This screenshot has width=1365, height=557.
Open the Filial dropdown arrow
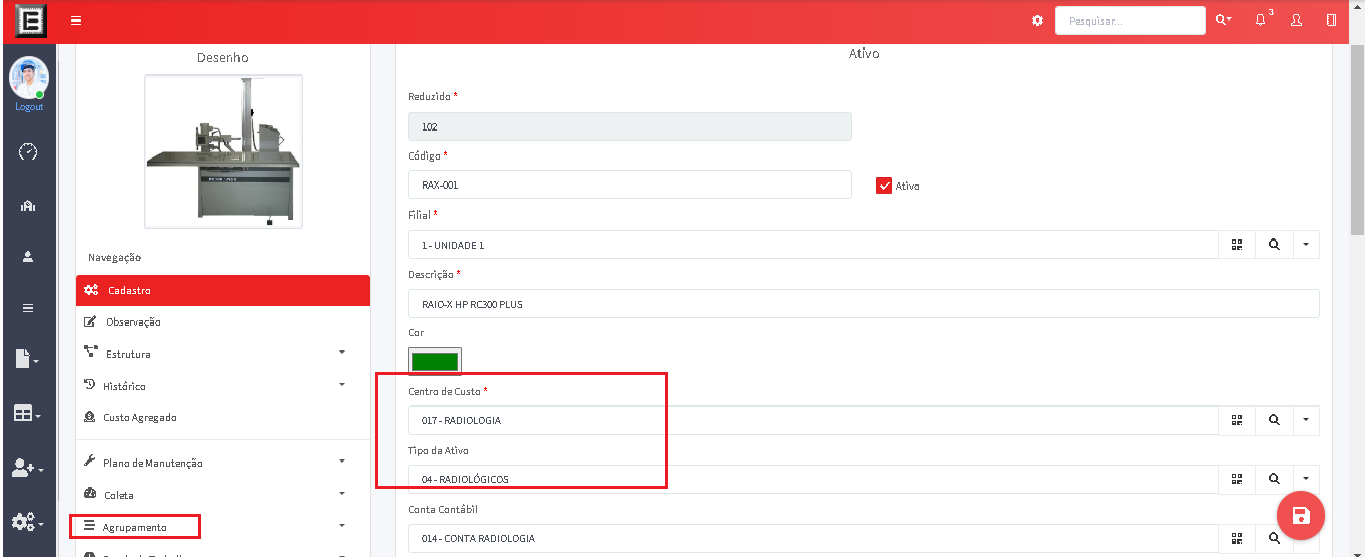tap(1306, 245)
